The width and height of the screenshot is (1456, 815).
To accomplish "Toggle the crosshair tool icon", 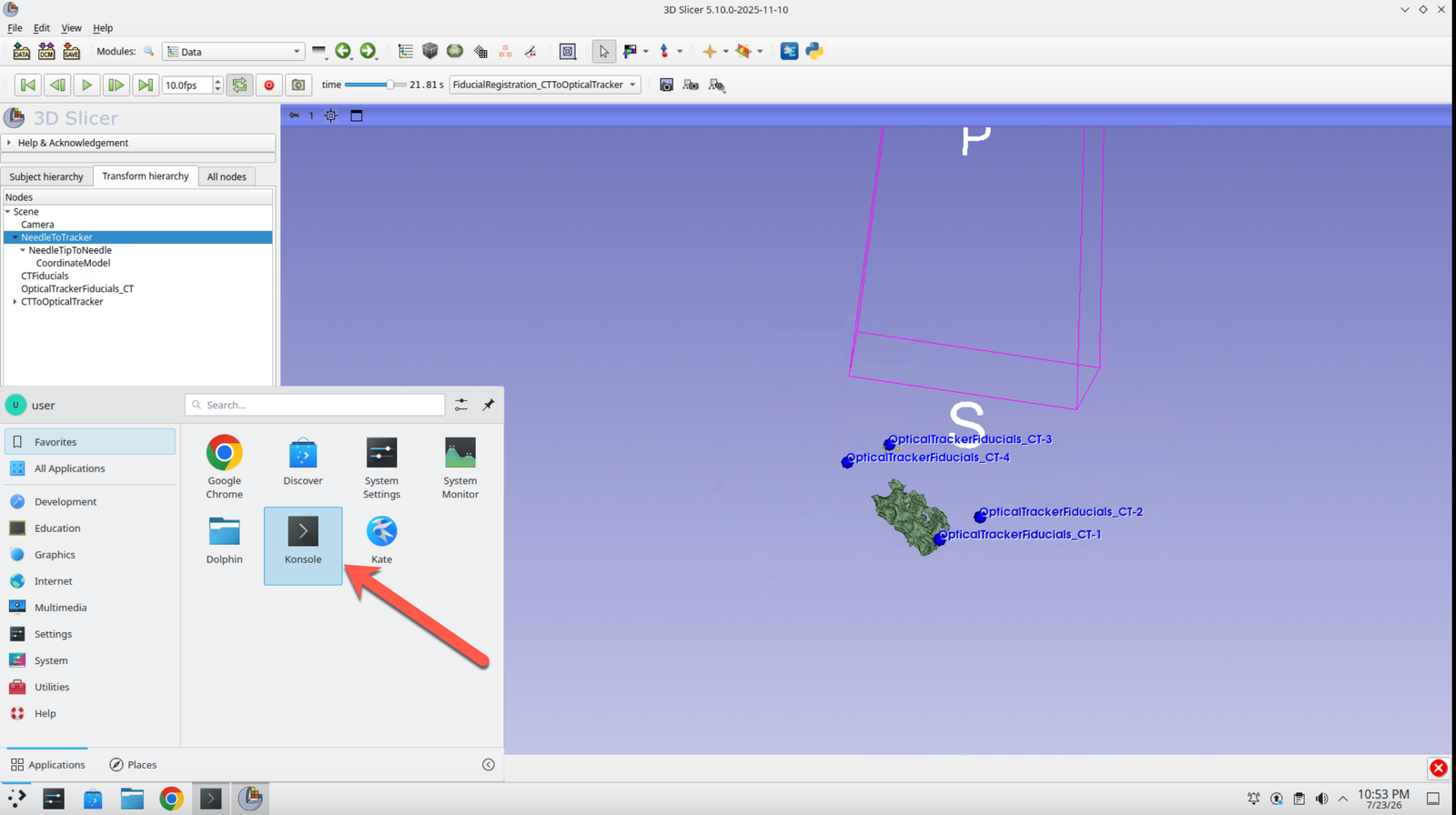I will coord(710,51).
